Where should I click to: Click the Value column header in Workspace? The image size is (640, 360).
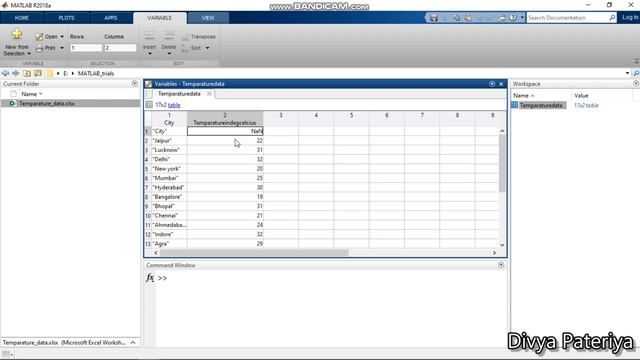[581, 96]
